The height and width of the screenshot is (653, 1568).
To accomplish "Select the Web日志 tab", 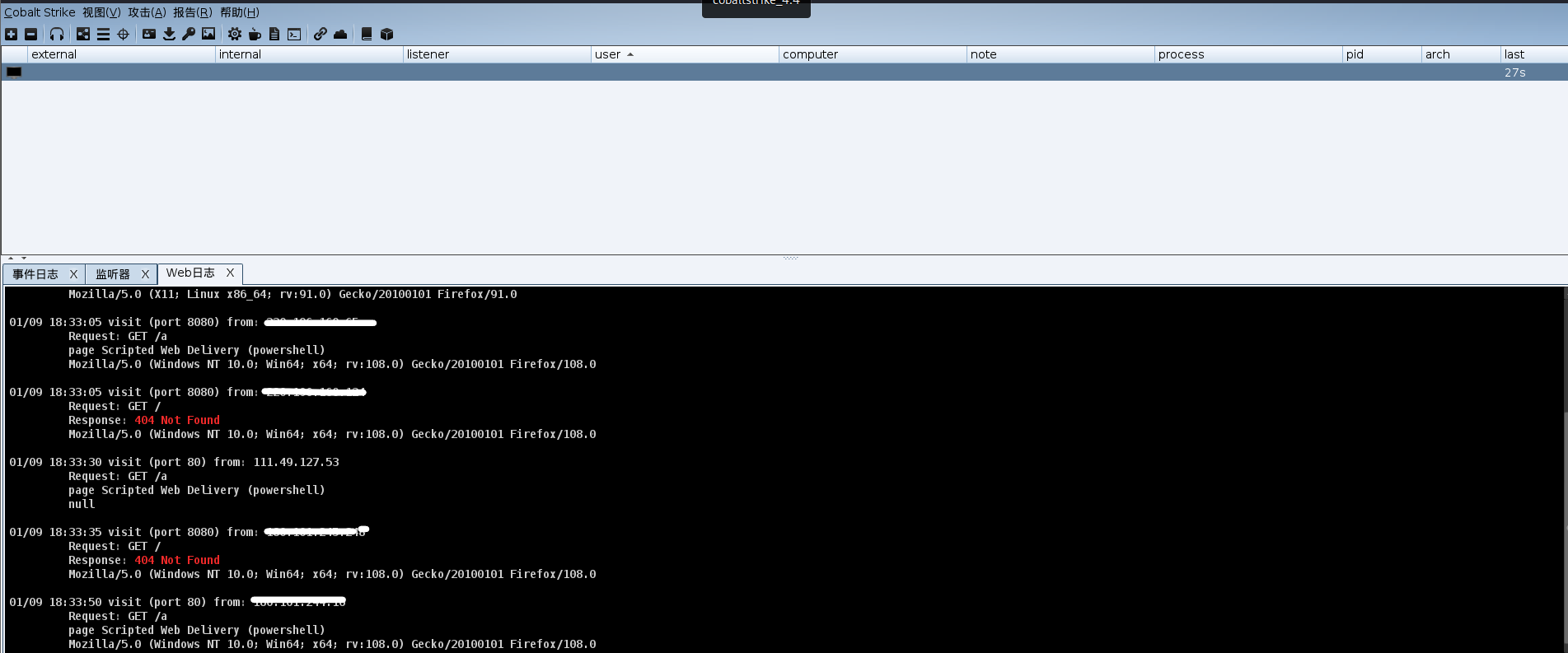I will tap(190, 273).
